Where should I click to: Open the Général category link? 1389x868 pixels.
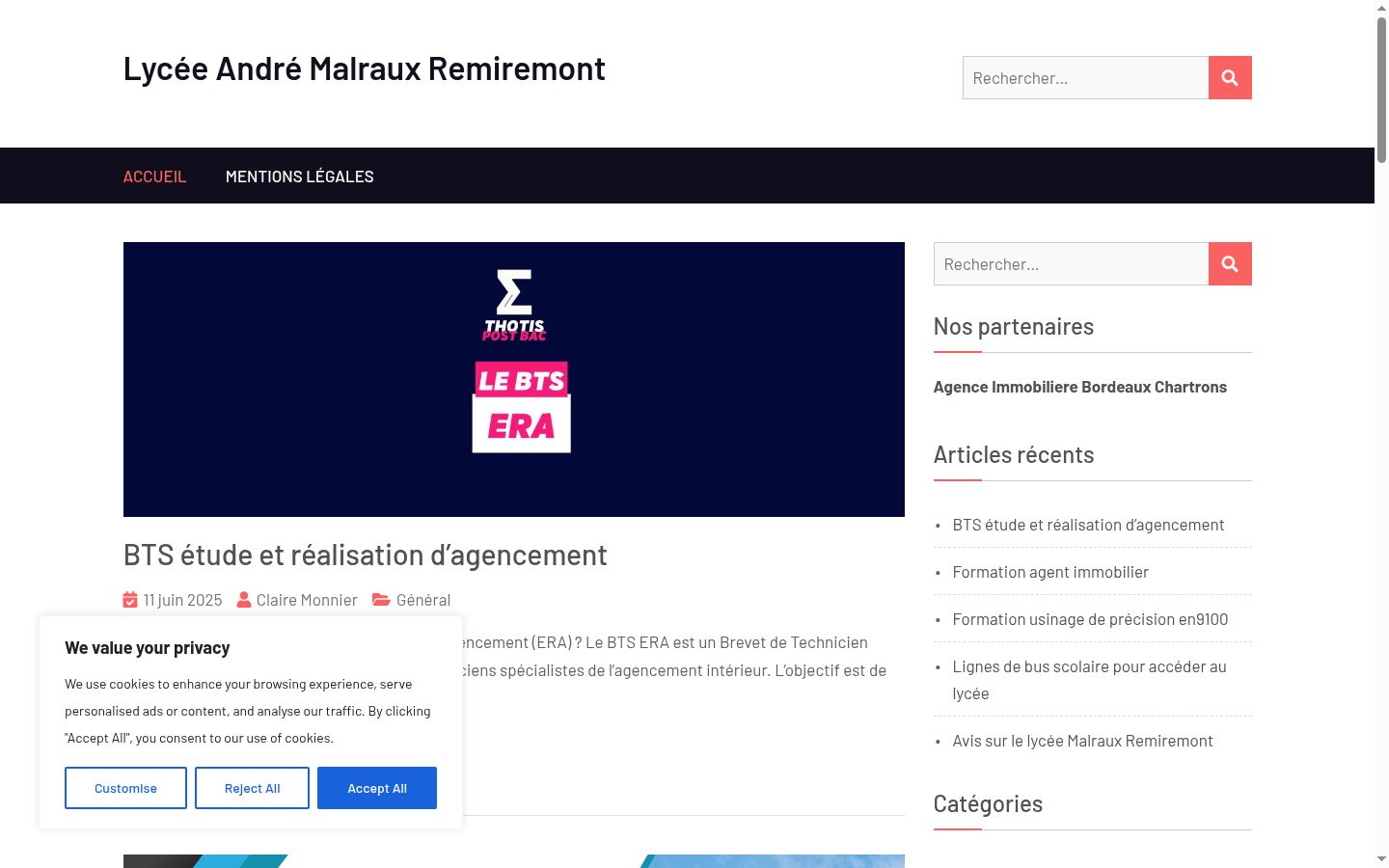[x=423, y=600]
